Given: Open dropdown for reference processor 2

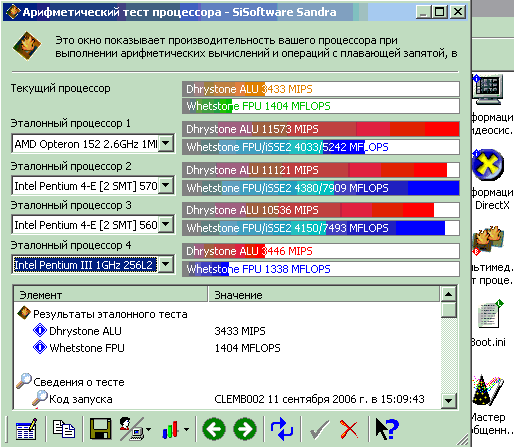Looking at the screenshot, I should coord(166,185).
